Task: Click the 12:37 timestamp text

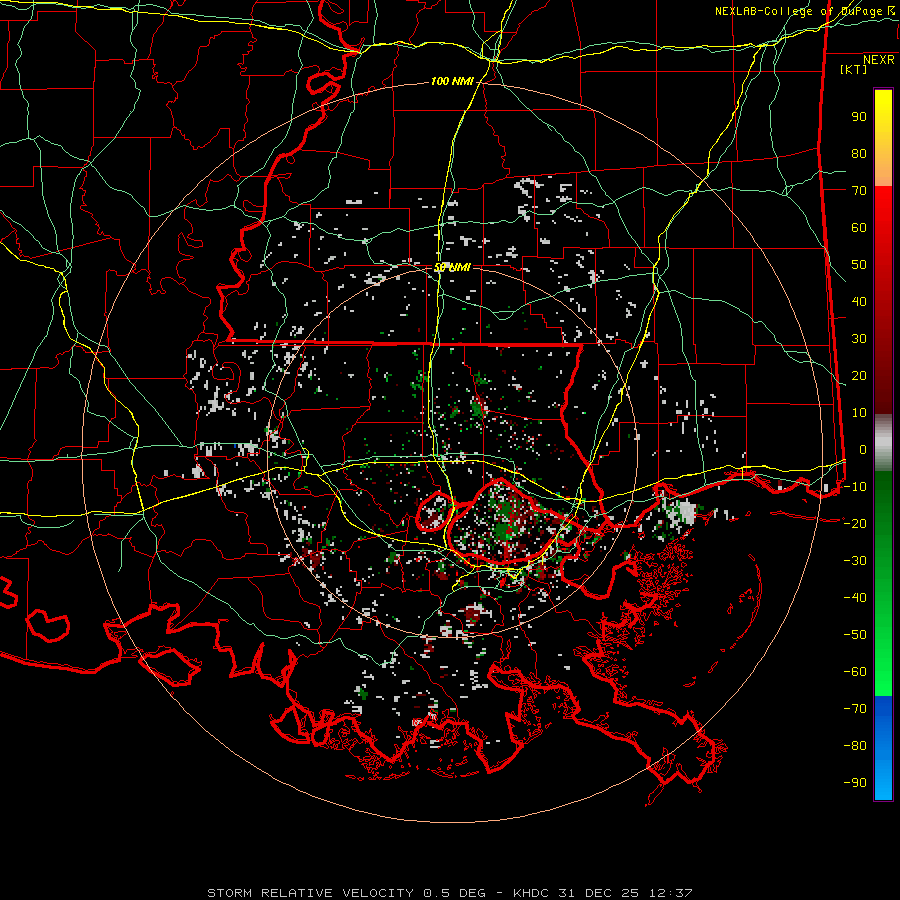Action: 670,893
